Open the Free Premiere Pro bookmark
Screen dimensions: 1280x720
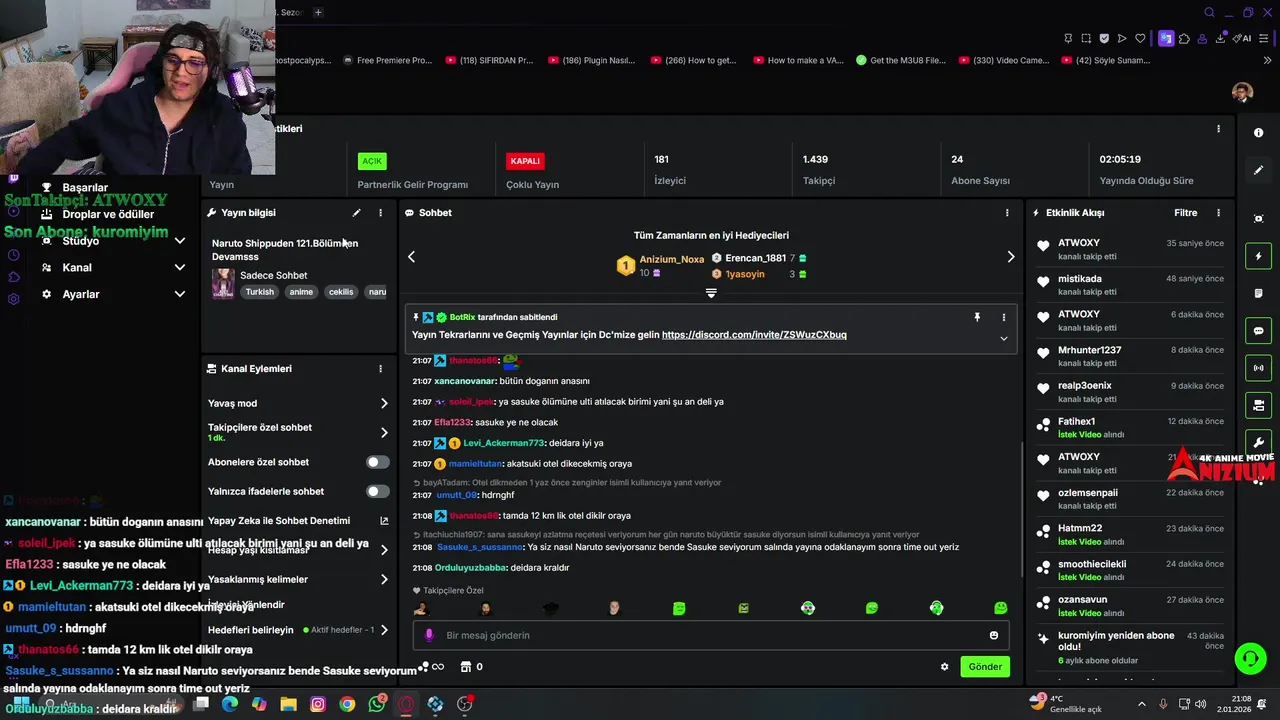(x=386, y=60)
